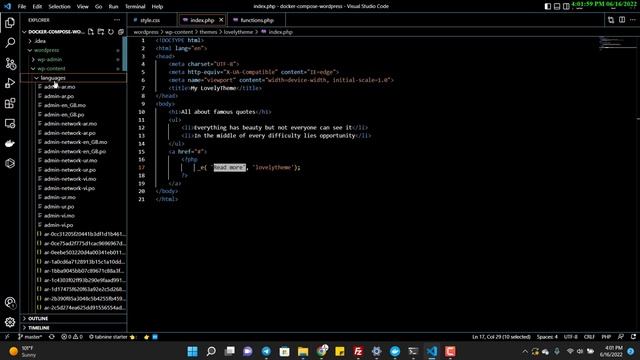This screenshot has width=640, height=360.
Task: Open File Explorer from the taskbar
Action: pos(303,351)
